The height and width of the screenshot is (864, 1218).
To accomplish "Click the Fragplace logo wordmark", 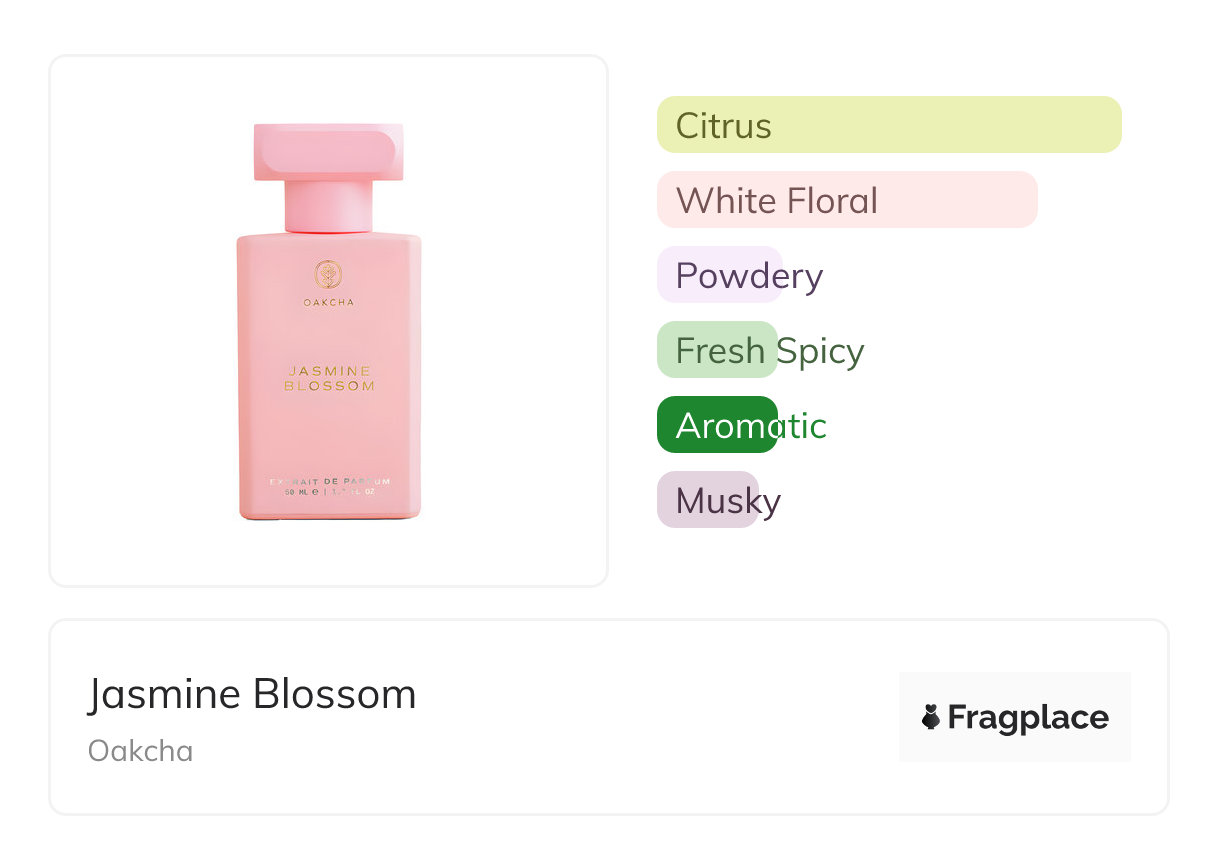I will tap(1027, 717).
